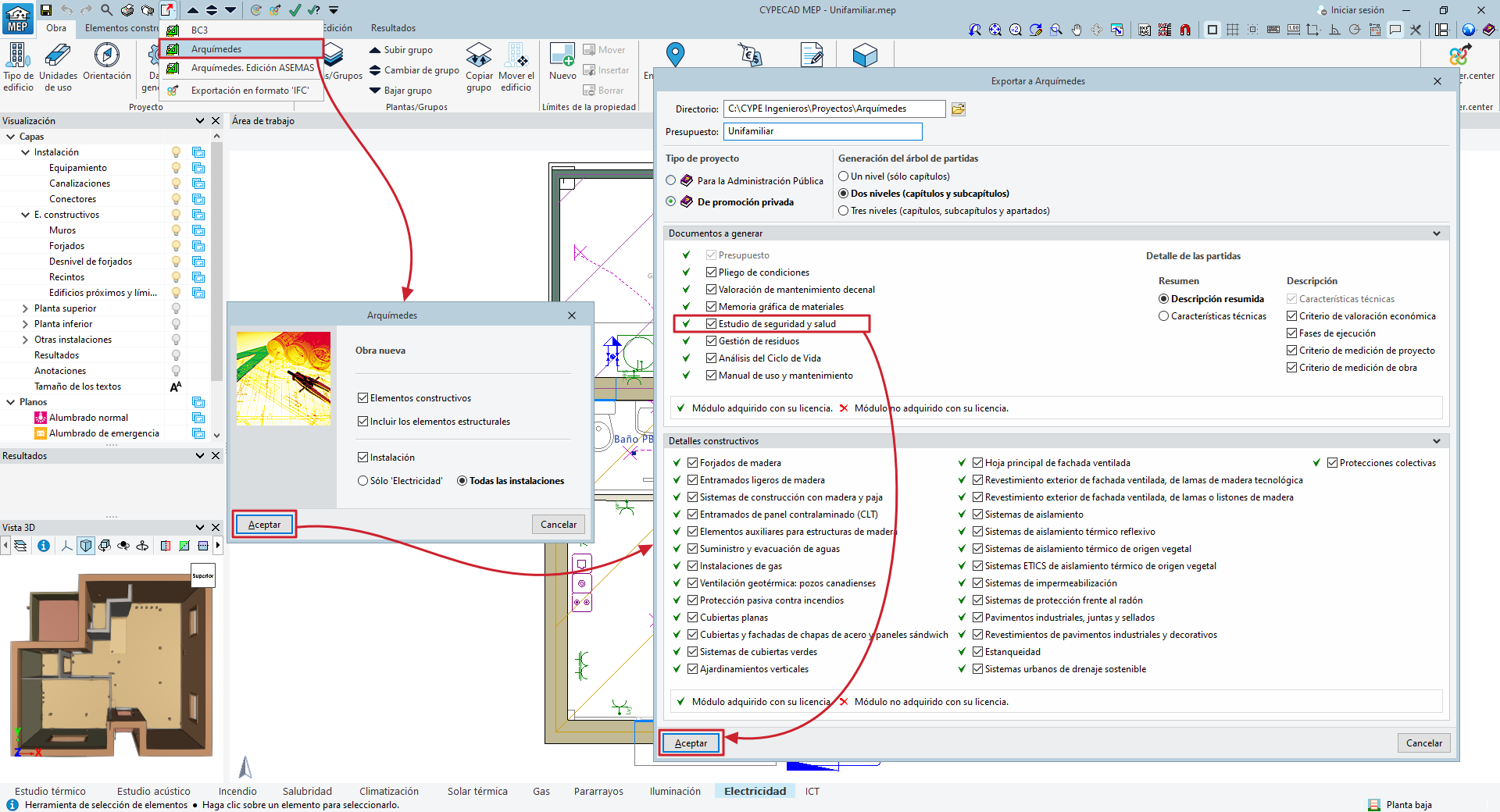The width and height of the screenshot is (1500, 812).
Task: Click the Tipo de edificio icon
Action: [18, 56]
